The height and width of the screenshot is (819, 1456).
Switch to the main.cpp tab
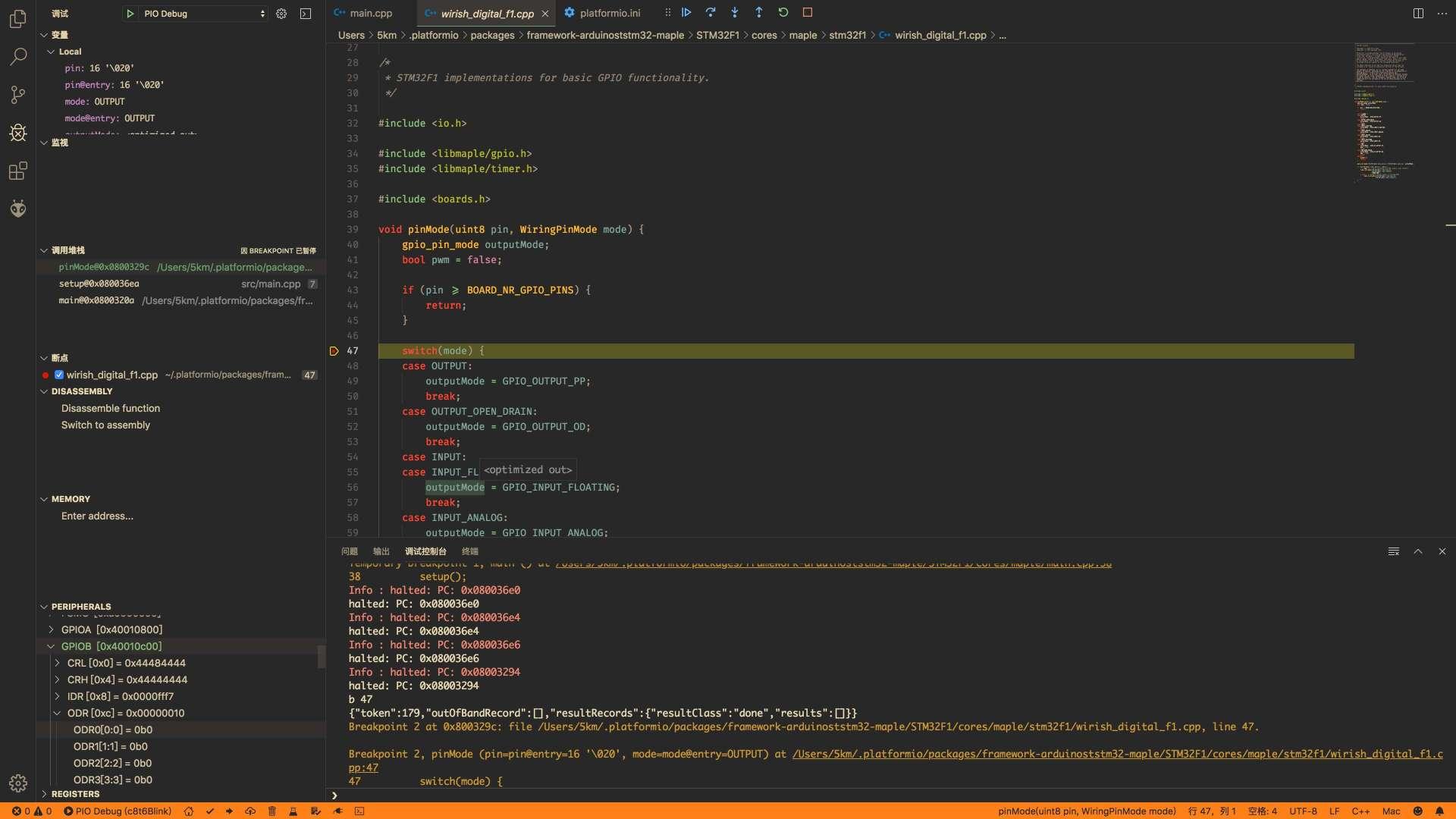pos(371,13)
